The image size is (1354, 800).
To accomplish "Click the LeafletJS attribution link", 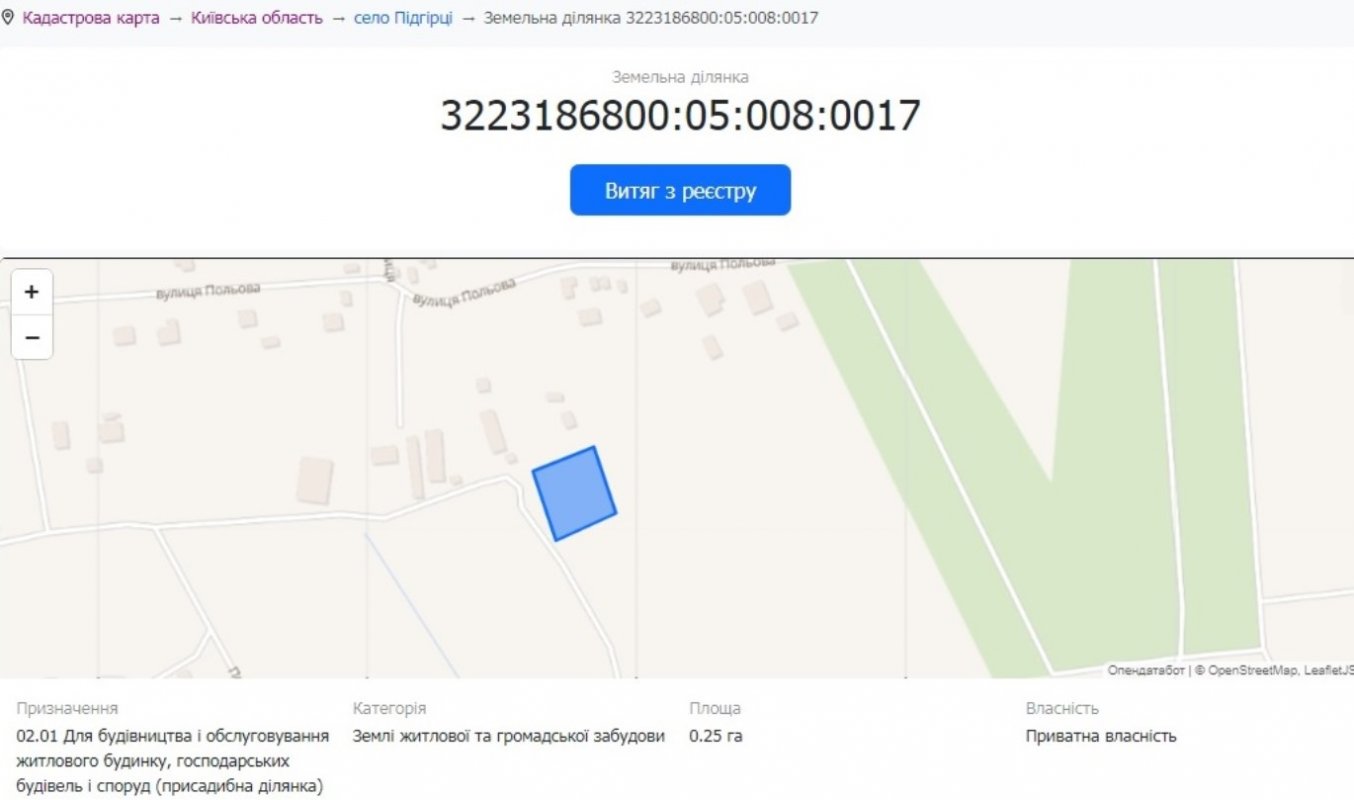I will pos(1328,670).
